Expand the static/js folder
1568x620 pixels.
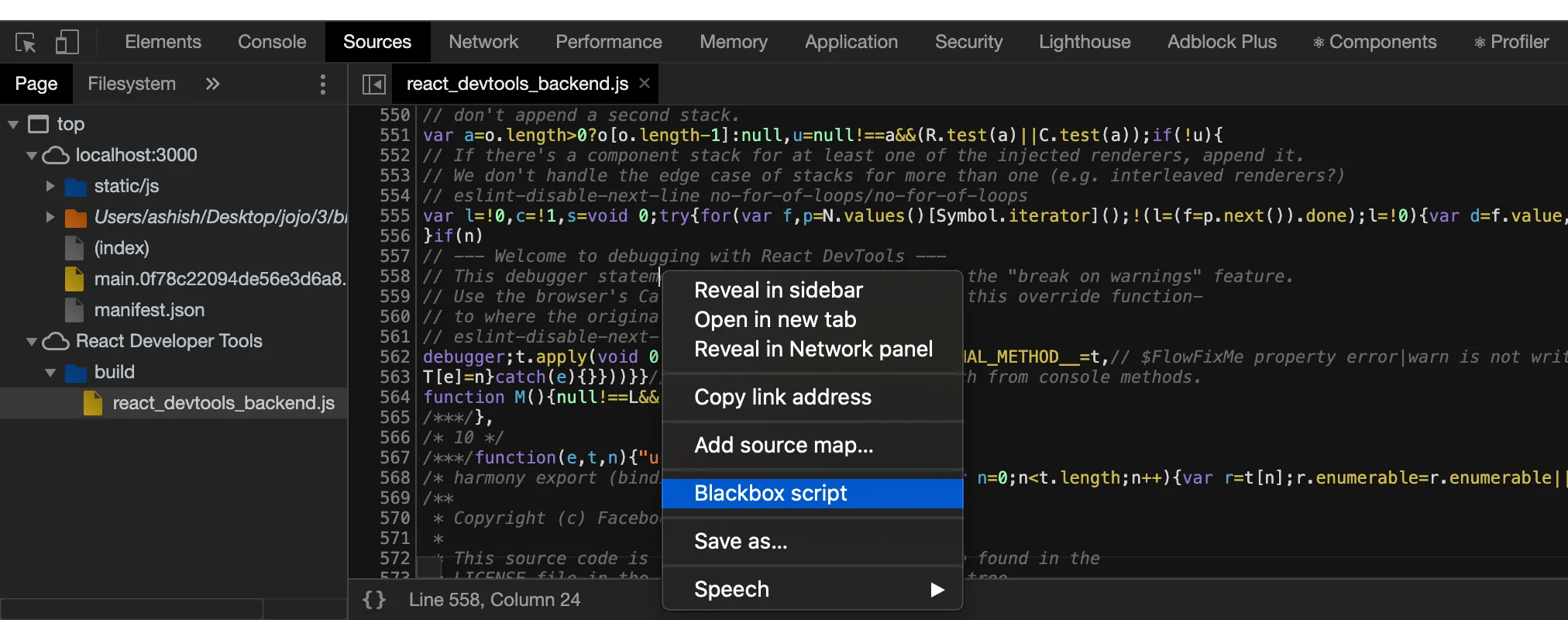pos(50,186)
